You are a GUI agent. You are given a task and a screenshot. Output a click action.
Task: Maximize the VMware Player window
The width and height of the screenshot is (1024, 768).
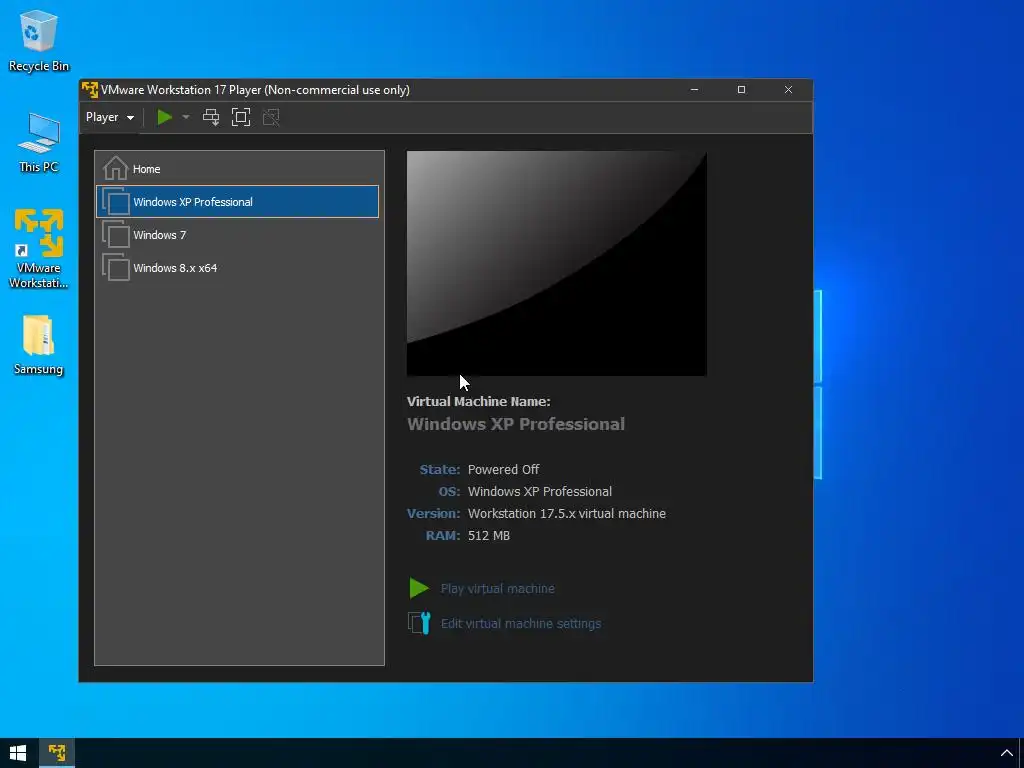click(x=741, y=89)
